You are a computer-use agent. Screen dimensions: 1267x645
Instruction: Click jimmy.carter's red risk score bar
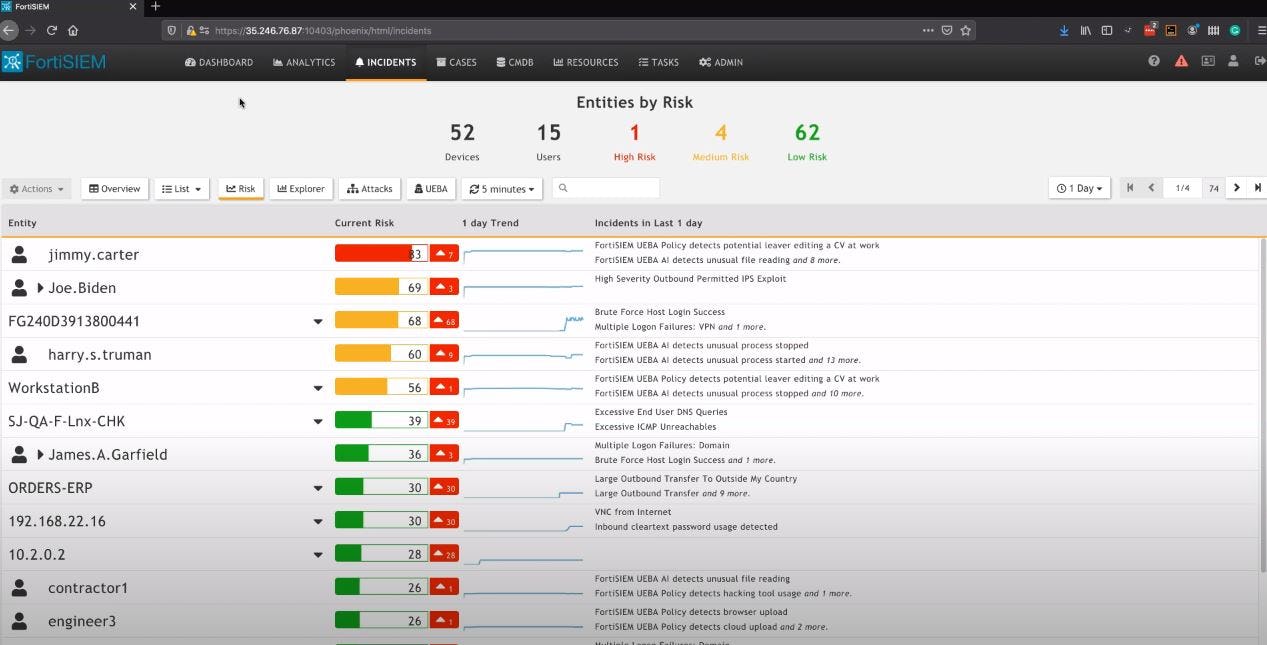click(381, 253)
